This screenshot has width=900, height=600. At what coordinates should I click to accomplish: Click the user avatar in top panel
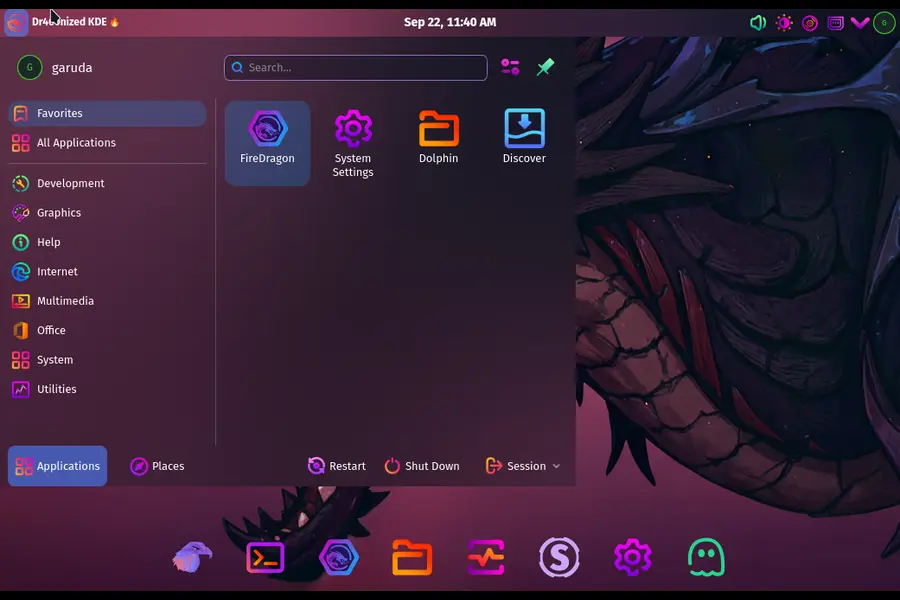click(x=884, y=23)
